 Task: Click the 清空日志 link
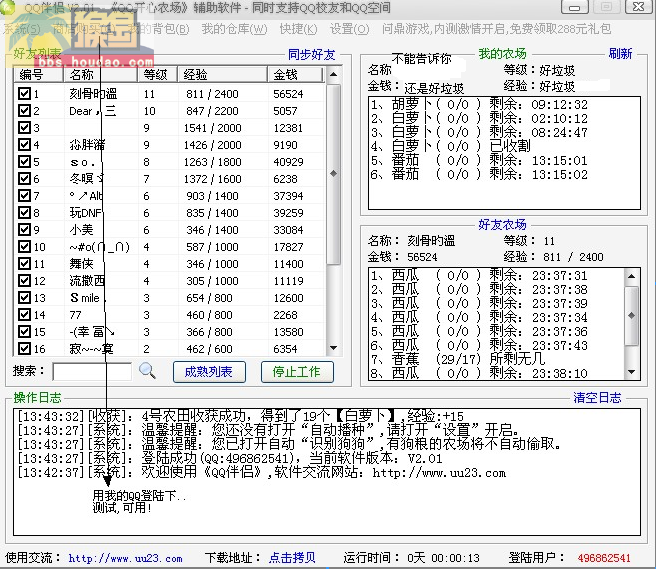[597, 397]
